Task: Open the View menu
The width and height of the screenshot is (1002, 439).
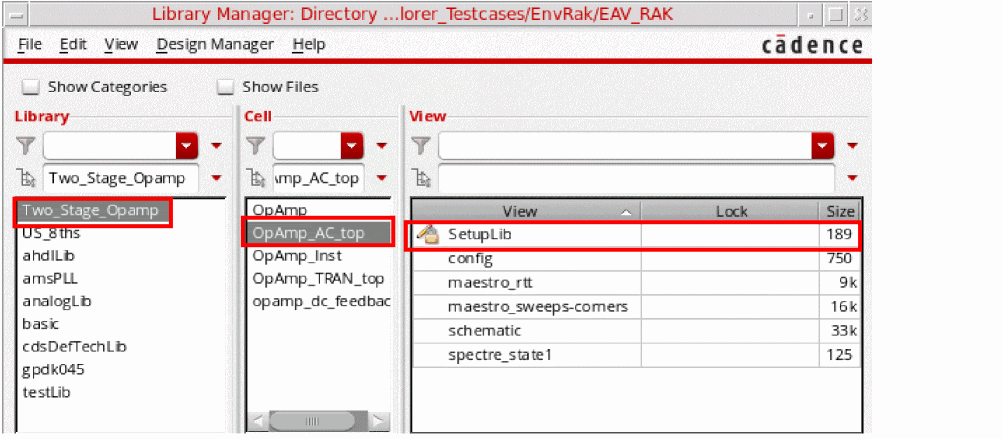Action: click(x=121, y=45)
